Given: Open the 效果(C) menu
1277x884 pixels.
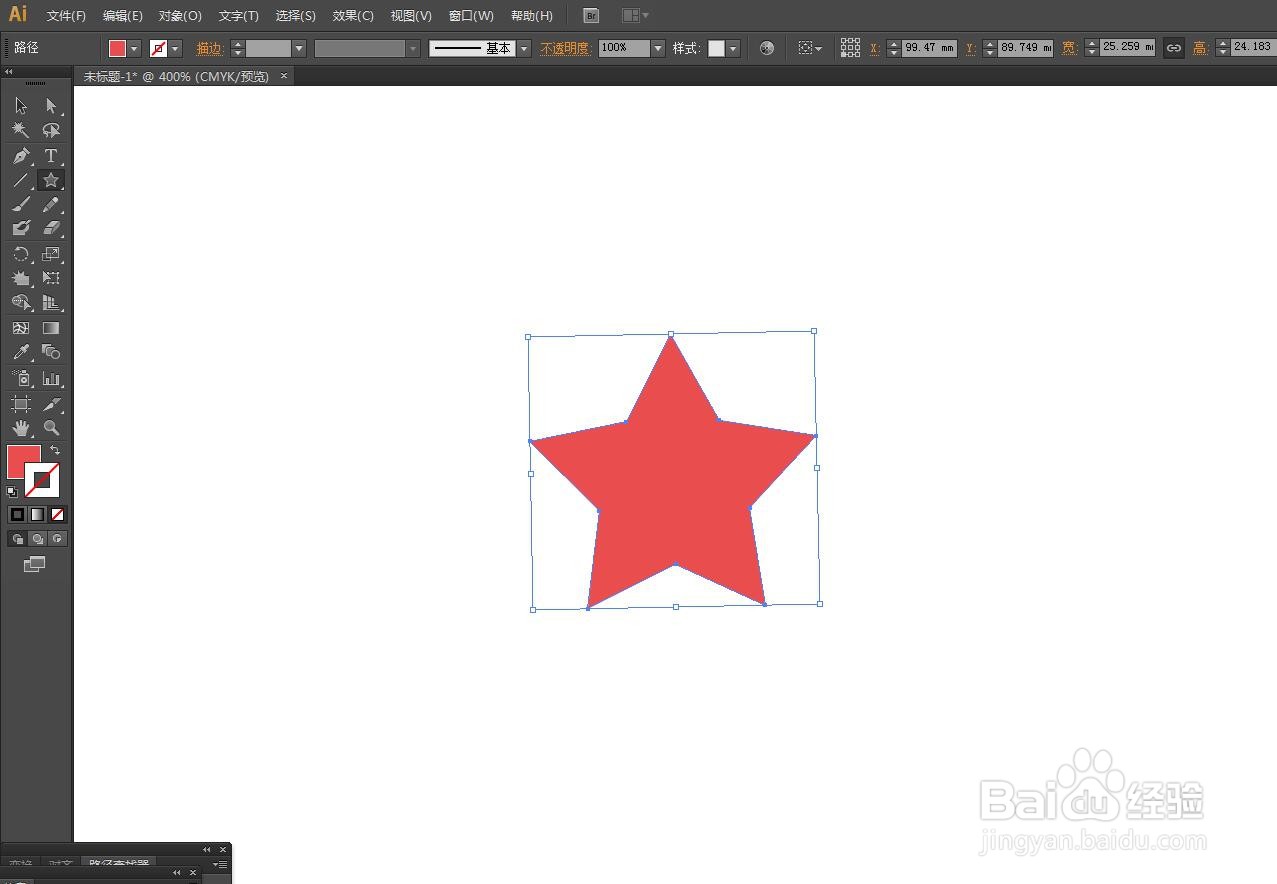Looking at the screenshot, I should point(353,16).
